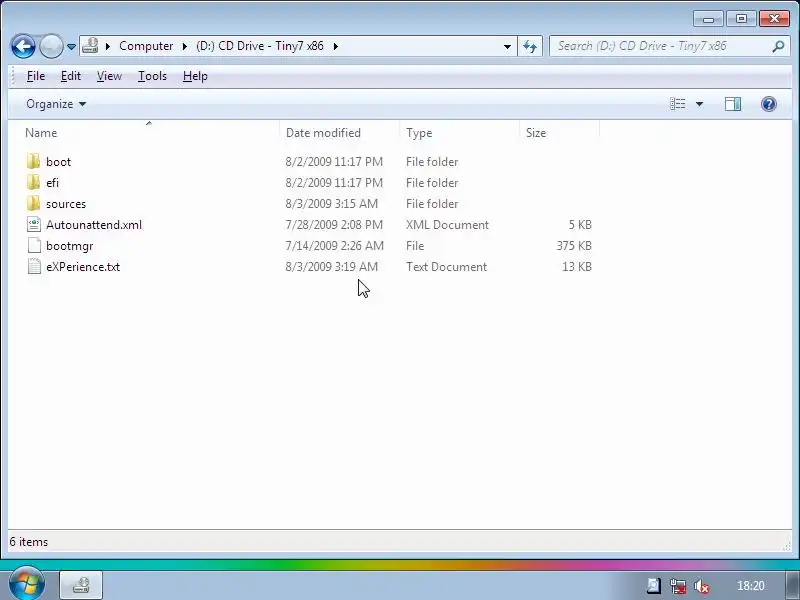Open the view options dropdown arrow
Viewport: 800px width, 600px height.
click(699, 104)
